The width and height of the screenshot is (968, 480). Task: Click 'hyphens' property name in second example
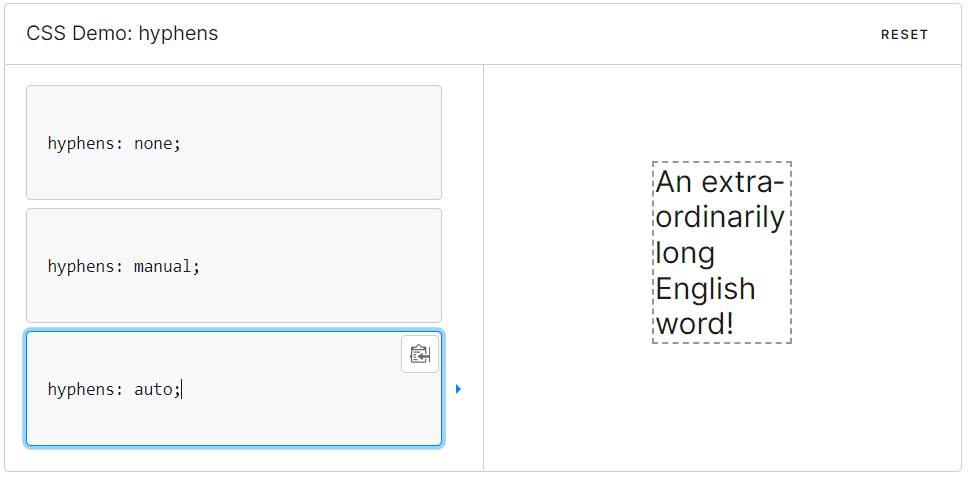[x=81, y=267]
